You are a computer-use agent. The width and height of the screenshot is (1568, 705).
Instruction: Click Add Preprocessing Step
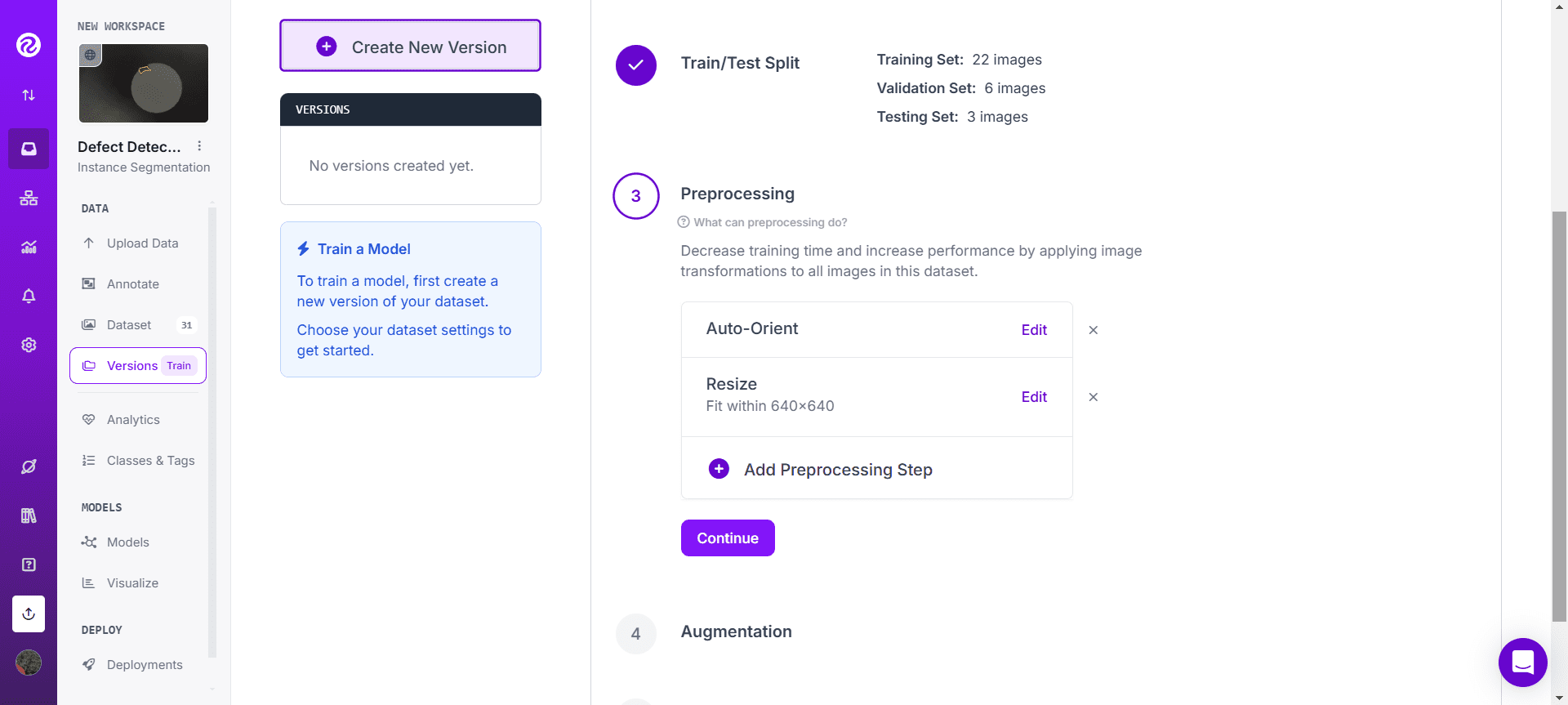pyautogui.click(x=837, y=470)
